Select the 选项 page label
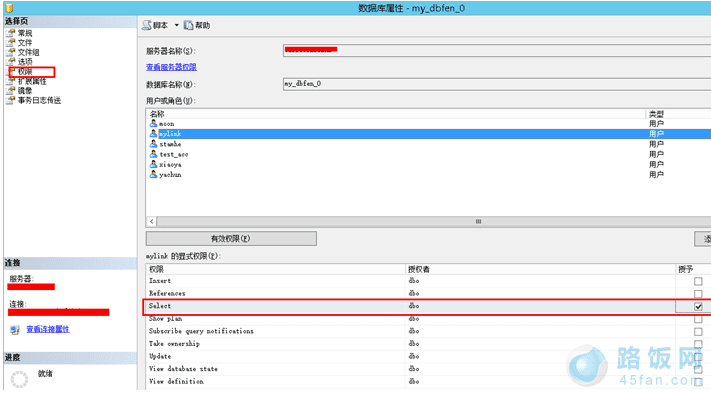The image size is (711, 393). (x=25, y=62)
